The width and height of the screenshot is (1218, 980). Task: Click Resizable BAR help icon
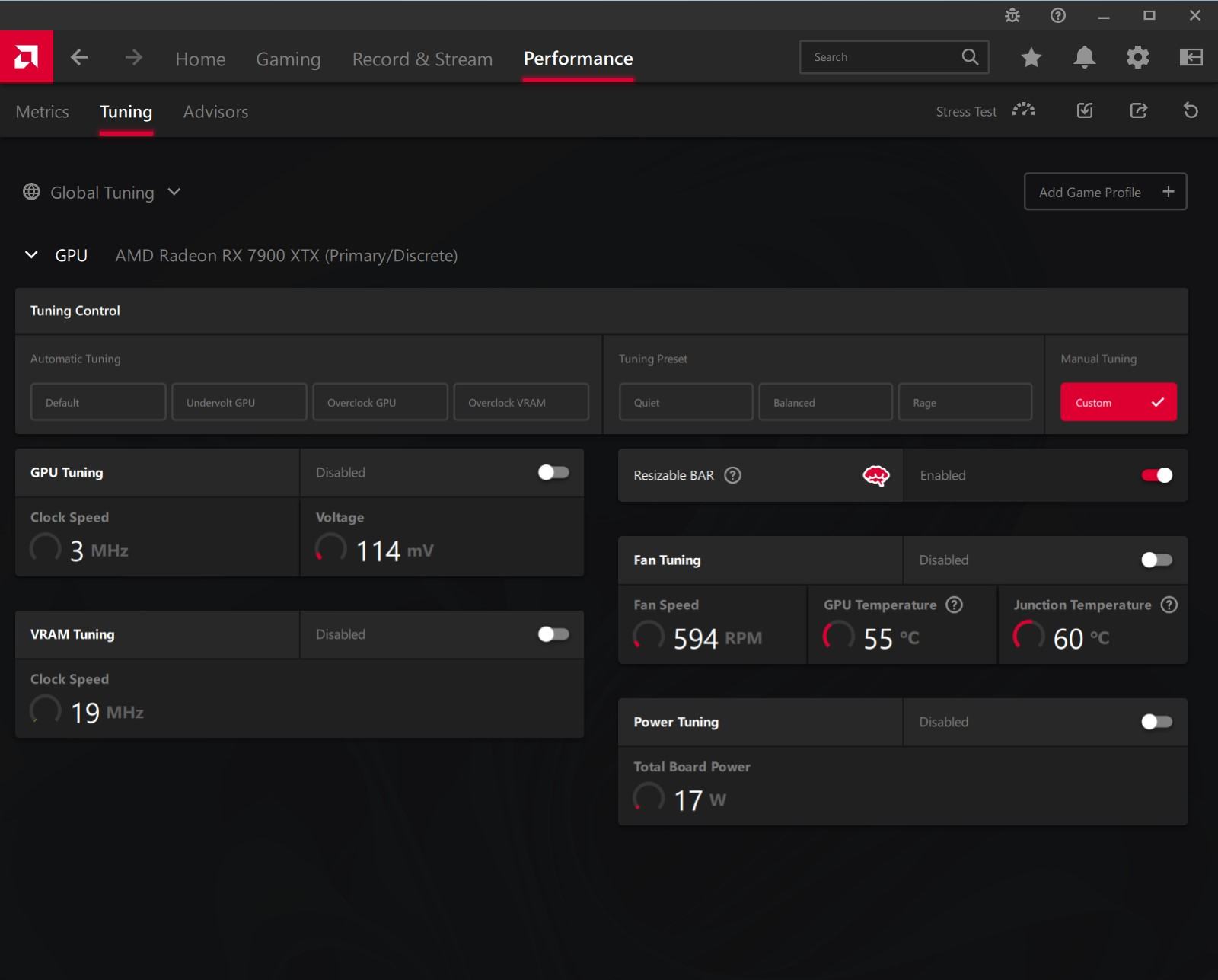(x=732, y=475)
